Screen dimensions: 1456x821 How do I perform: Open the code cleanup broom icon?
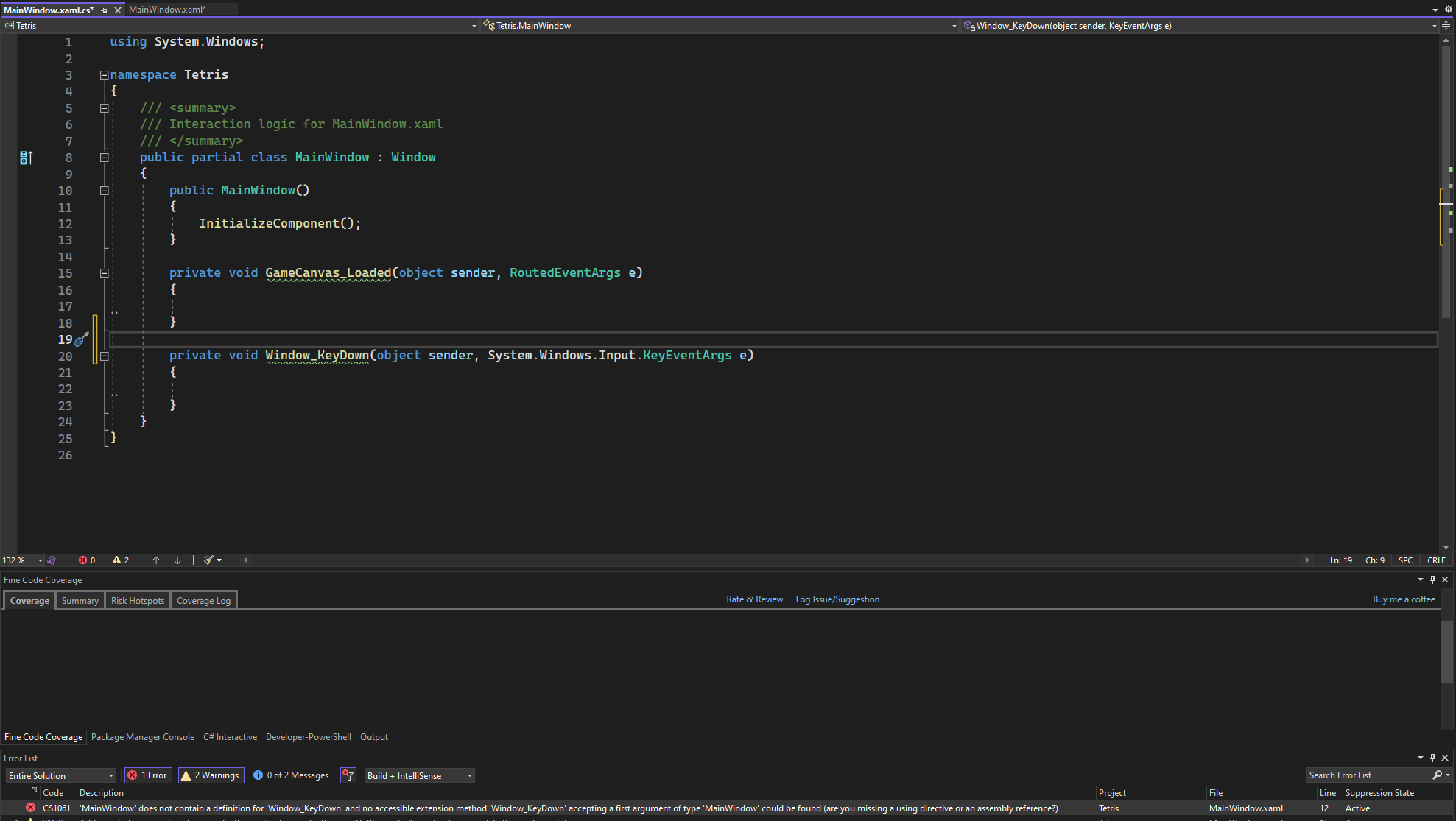209,560
